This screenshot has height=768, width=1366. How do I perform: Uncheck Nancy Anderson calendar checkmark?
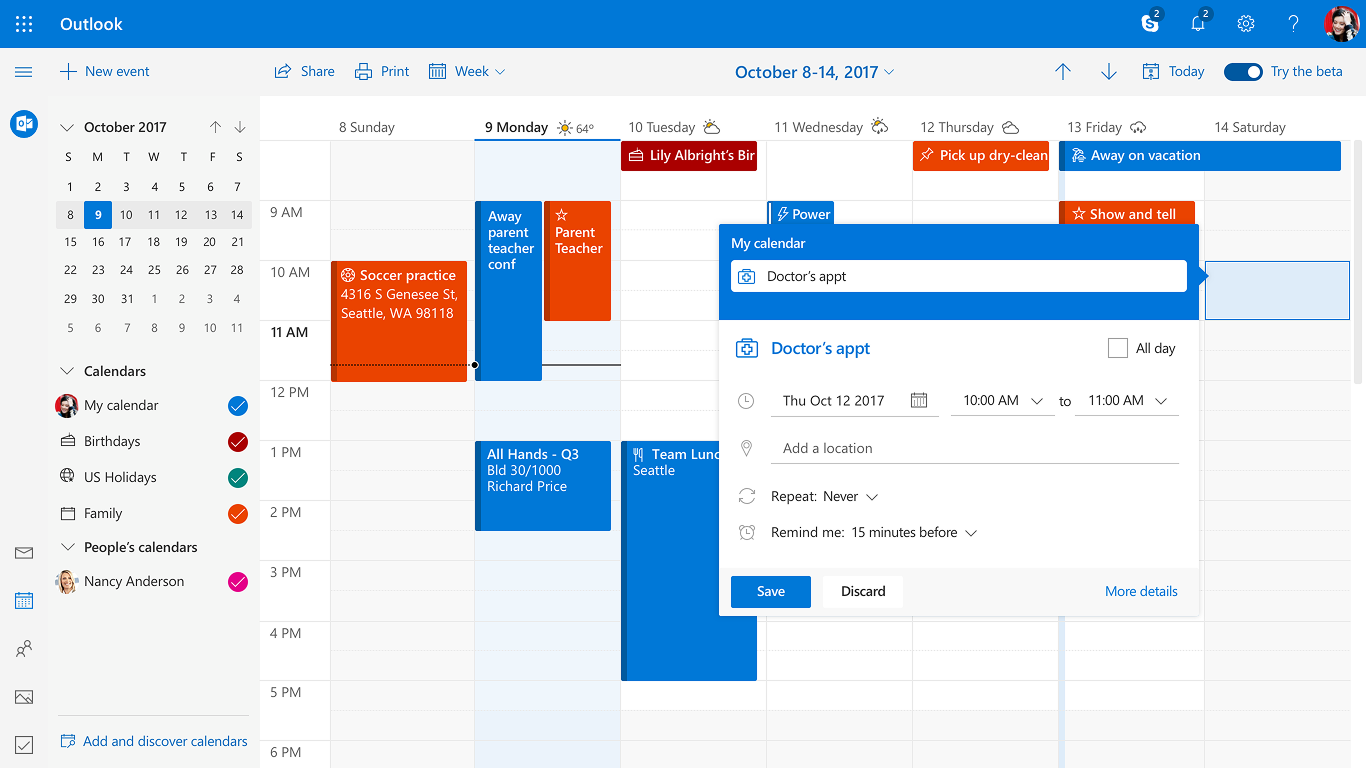tap(238, 582)
